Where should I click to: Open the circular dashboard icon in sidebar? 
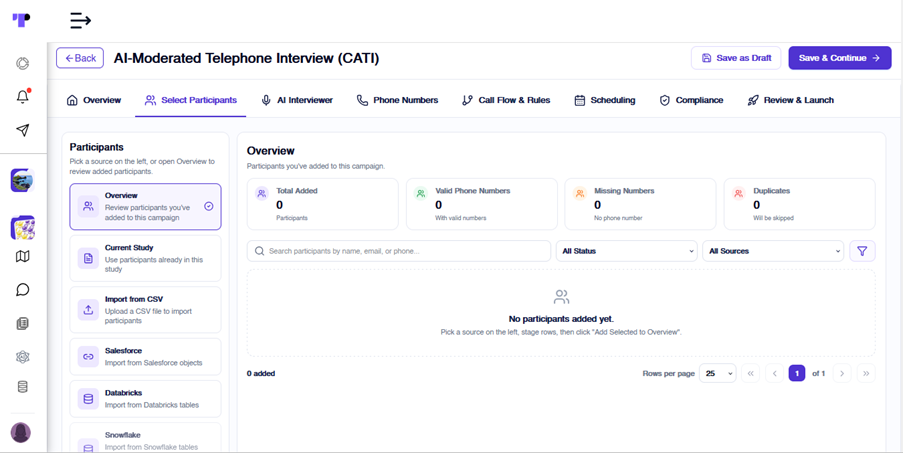[22, 63]
